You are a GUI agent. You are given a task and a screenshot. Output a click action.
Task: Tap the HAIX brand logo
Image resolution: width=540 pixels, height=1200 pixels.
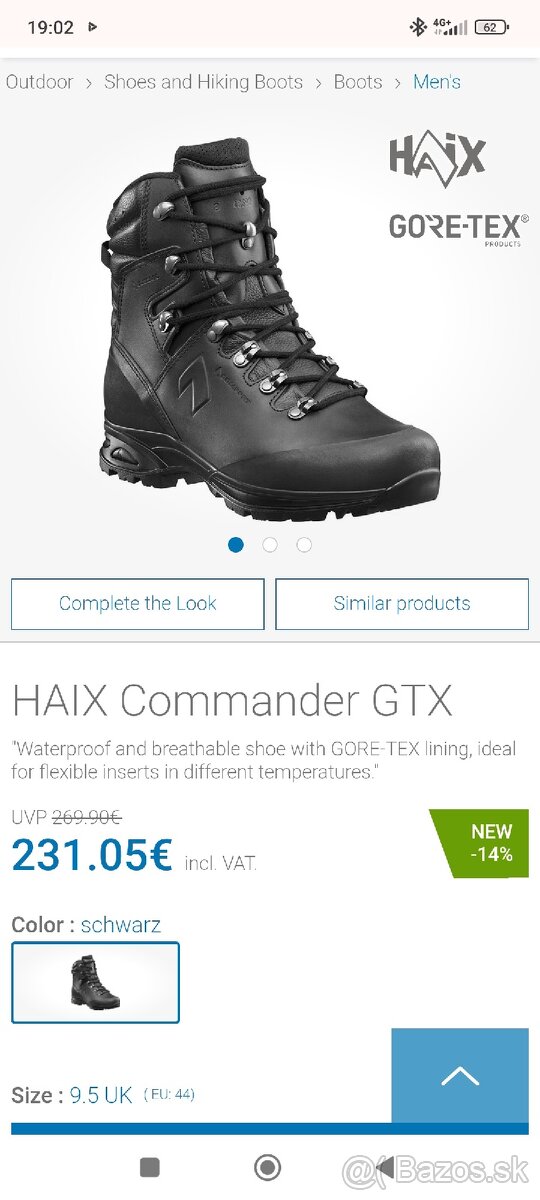pyautogui.click(x=437, y=160)
